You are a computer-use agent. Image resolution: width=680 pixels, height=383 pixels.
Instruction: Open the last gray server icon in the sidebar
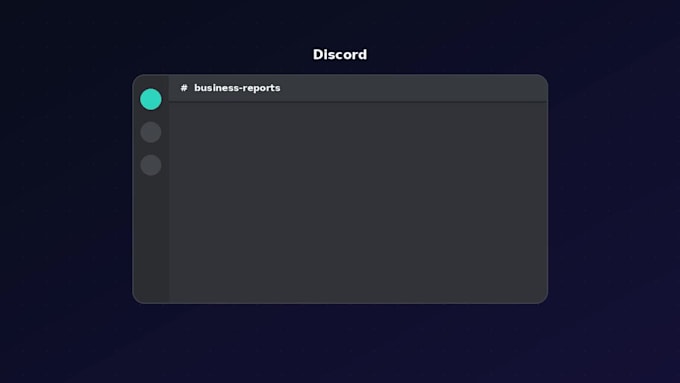coord(151,165)
